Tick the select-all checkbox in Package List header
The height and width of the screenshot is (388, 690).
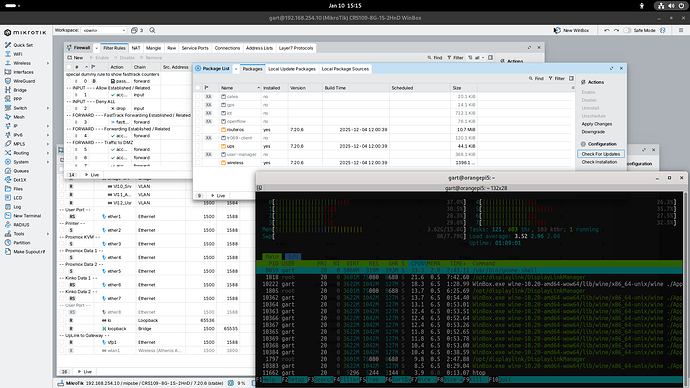(x=198, y=88)
